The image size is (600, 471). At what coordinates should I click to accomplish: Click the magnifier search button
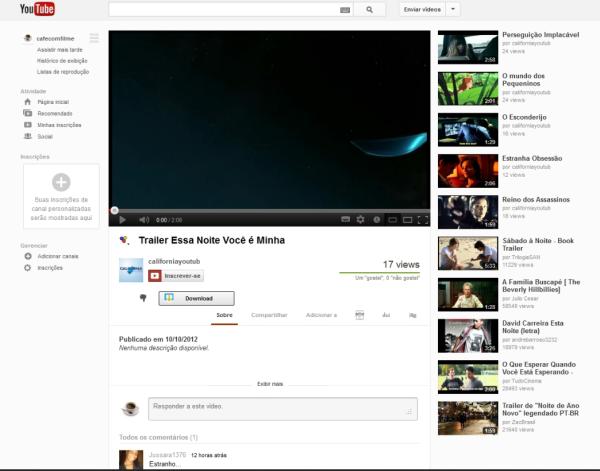click(369, 10)
